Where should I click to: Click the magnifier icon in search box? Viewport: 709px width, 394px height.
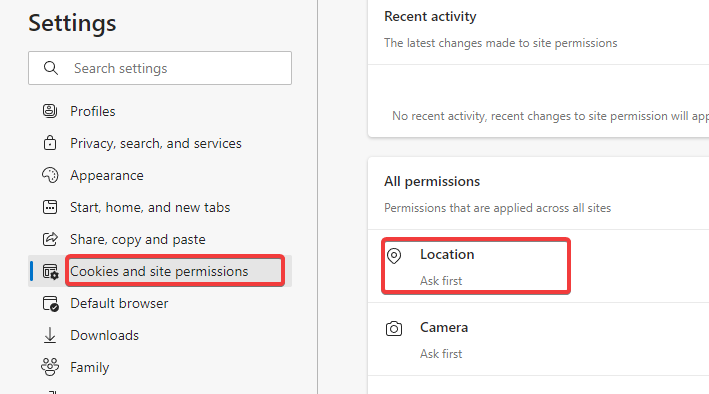51,68
